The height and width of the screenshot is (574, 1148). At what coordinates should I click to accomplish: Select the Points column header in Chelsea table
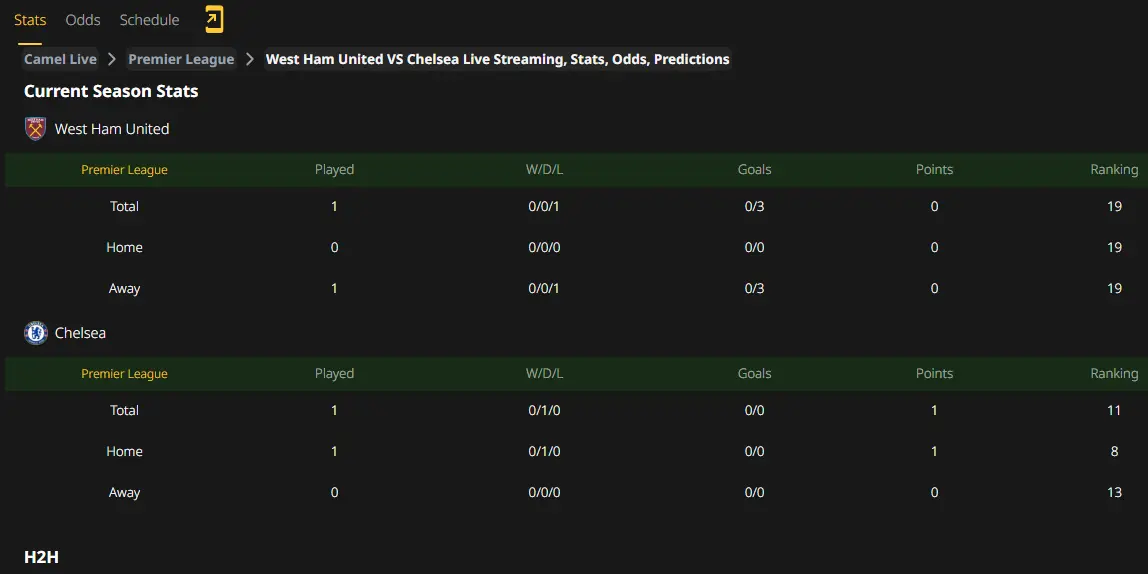coord(934,373)
